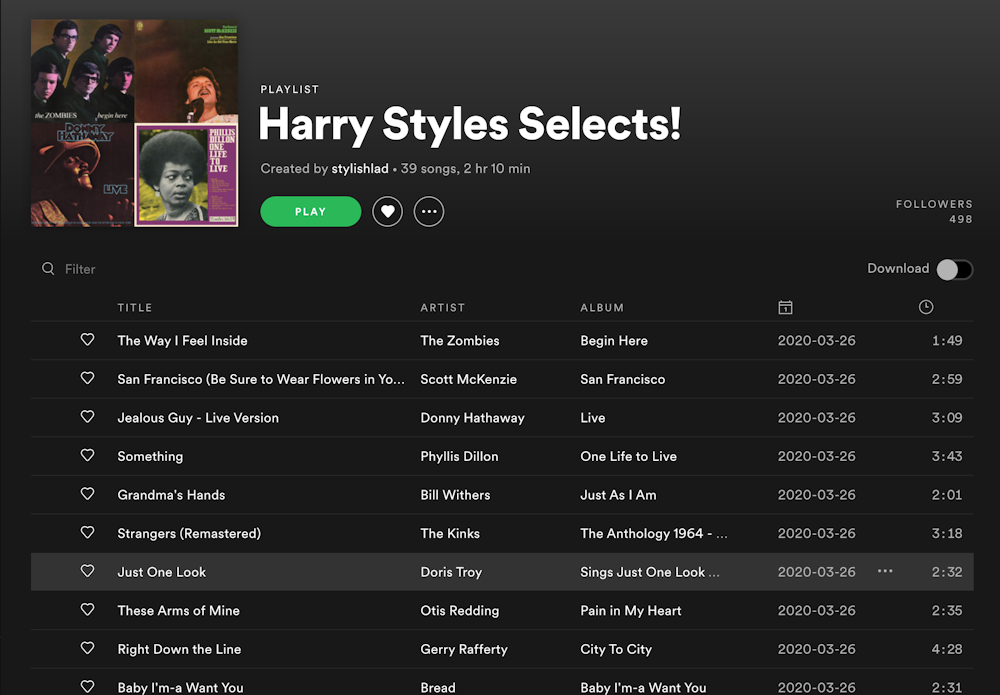Screen dimensions: 1000x695
Task: Open the Bread artist page
Action: (438, 687)
